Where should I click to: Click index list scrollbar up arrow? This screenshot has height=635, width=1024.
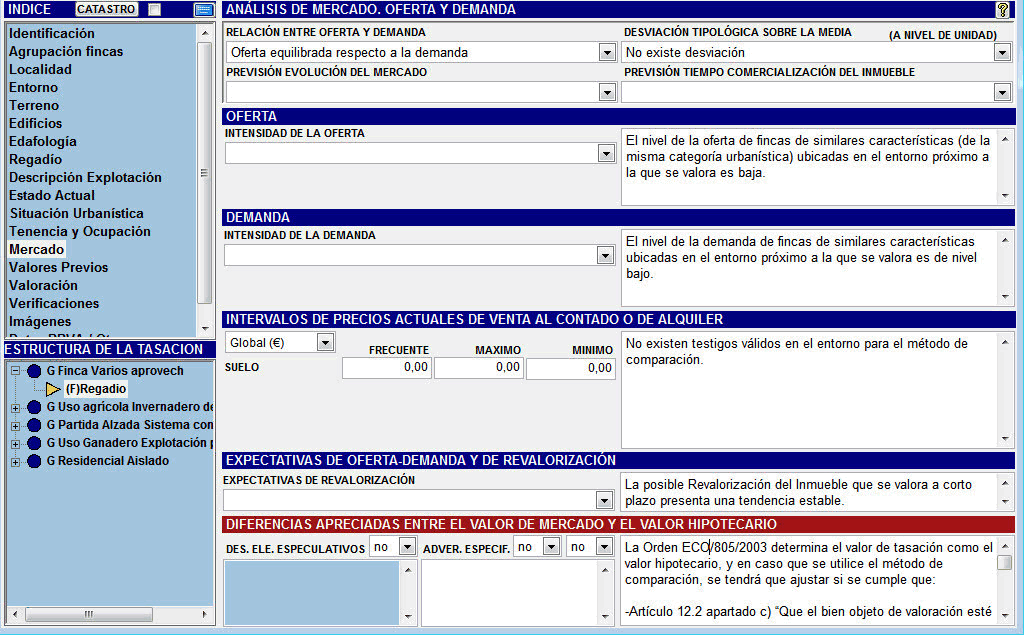pos(205,33)
